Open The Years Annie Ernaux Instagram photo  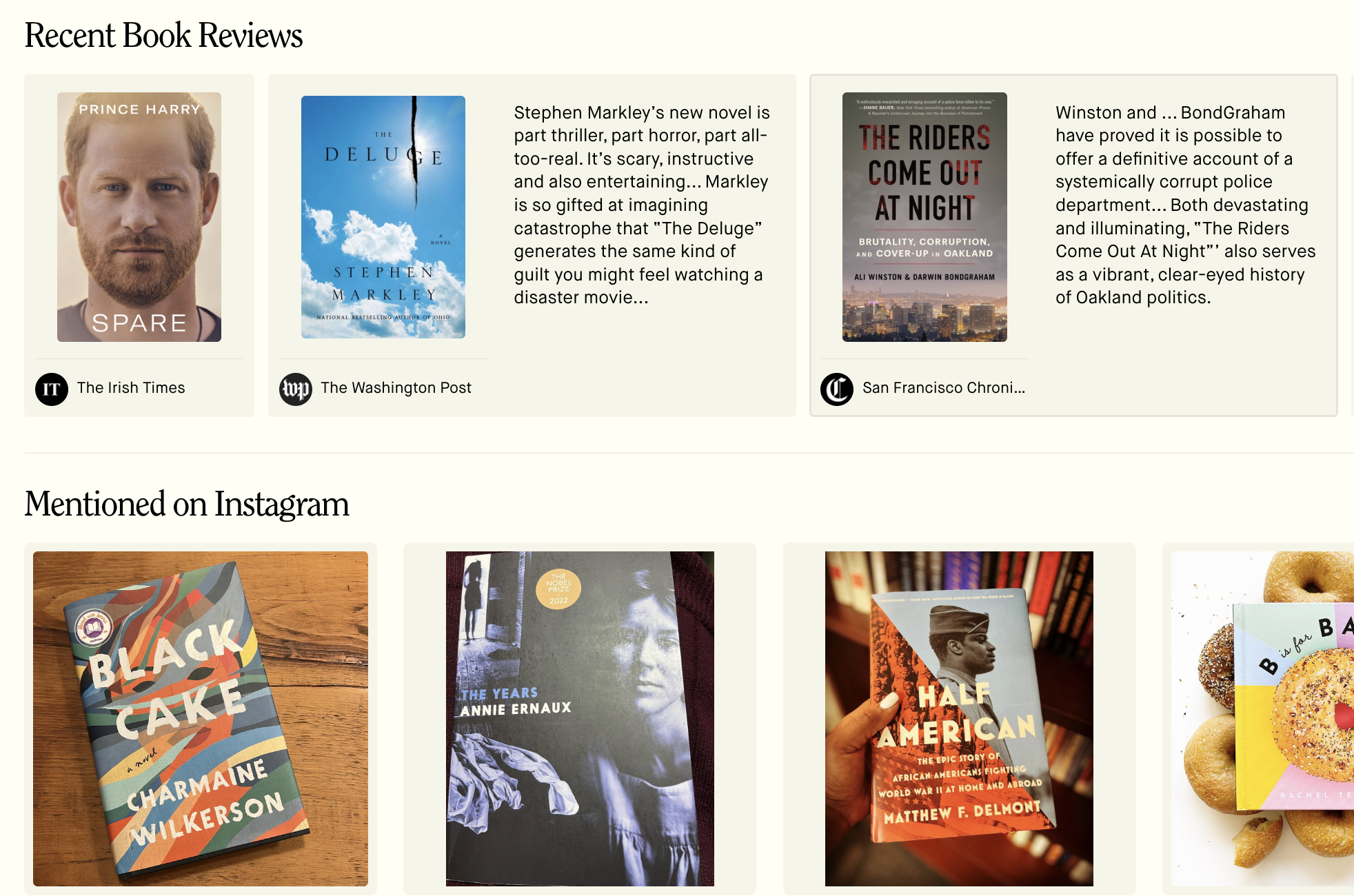(580, 719)
